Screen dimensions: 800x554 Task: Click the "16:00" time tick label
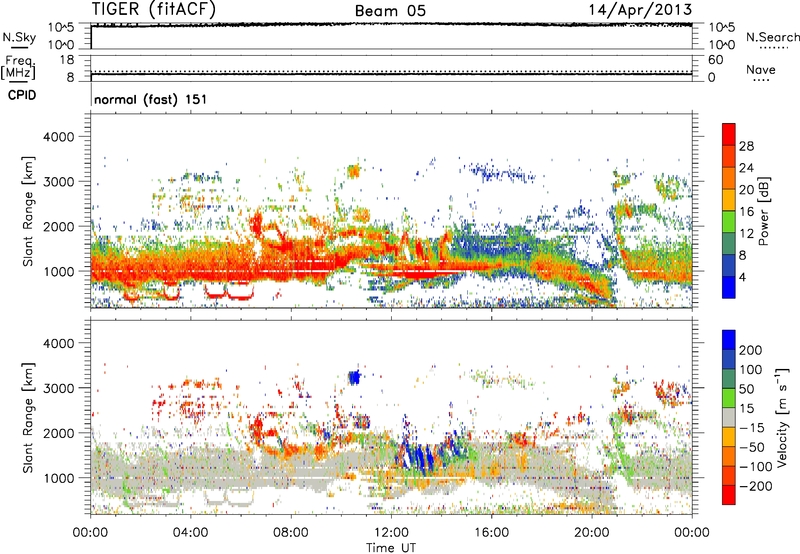491,533
